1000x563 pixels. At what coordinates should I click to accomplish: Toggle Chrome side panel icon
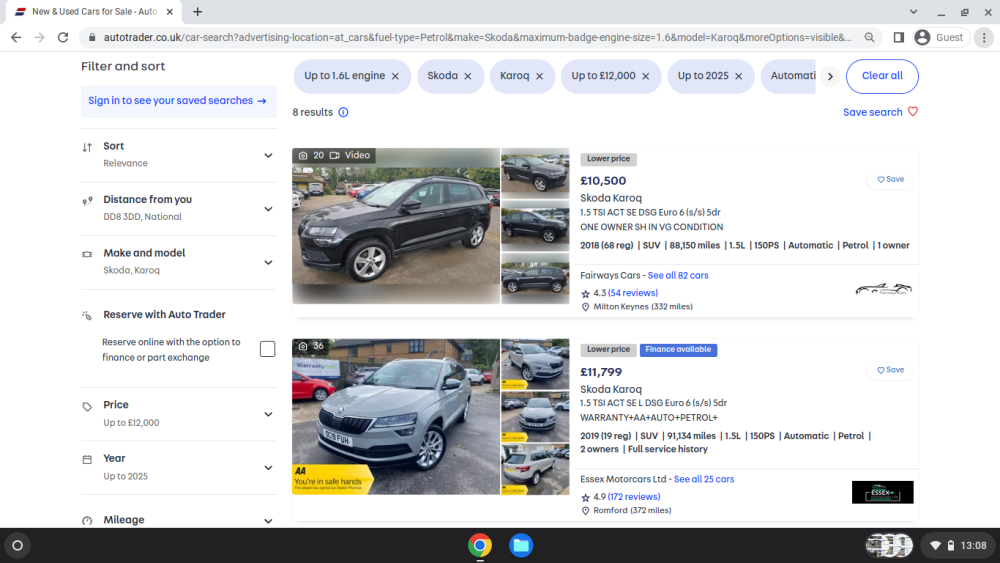898,38
